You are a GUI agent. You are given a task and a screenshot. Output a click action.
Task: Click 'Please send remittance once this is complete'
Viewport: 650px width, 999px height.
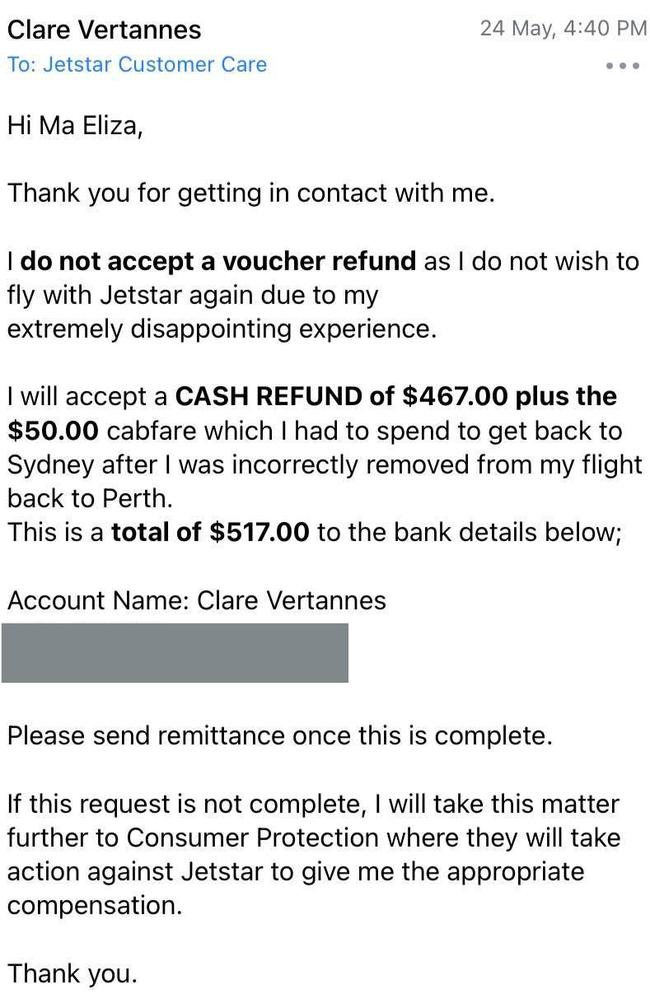(279, 736)
